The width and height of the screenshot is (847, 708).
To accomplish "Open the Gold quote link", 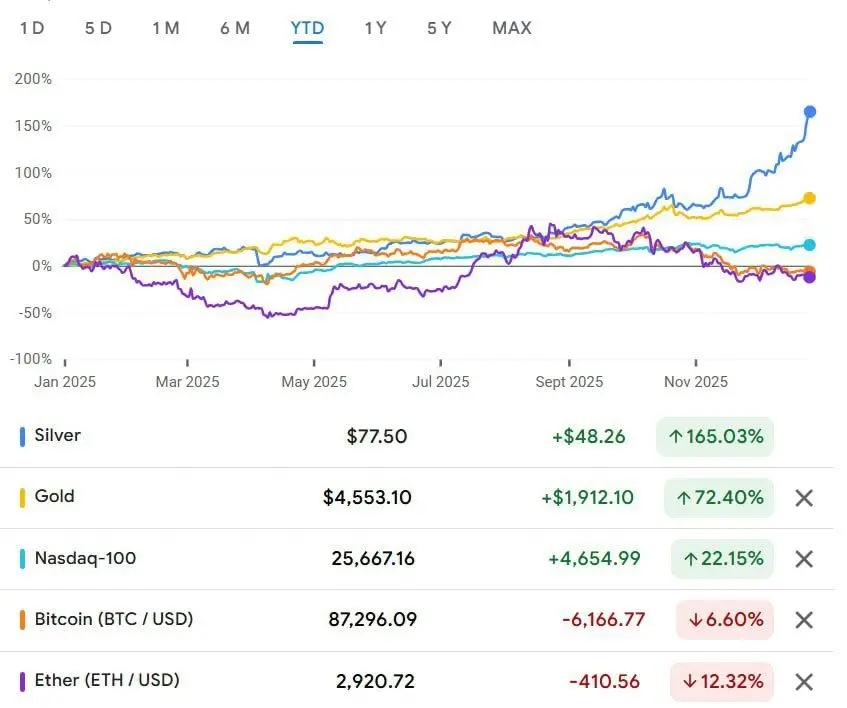I will (54, 497).
